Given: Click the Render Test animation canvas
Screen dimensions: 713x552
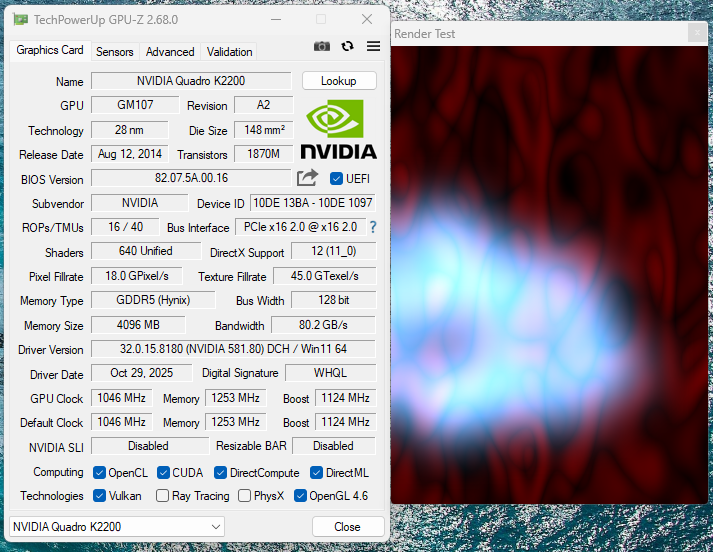Looking at the screenshot, I should click(549, 275).
